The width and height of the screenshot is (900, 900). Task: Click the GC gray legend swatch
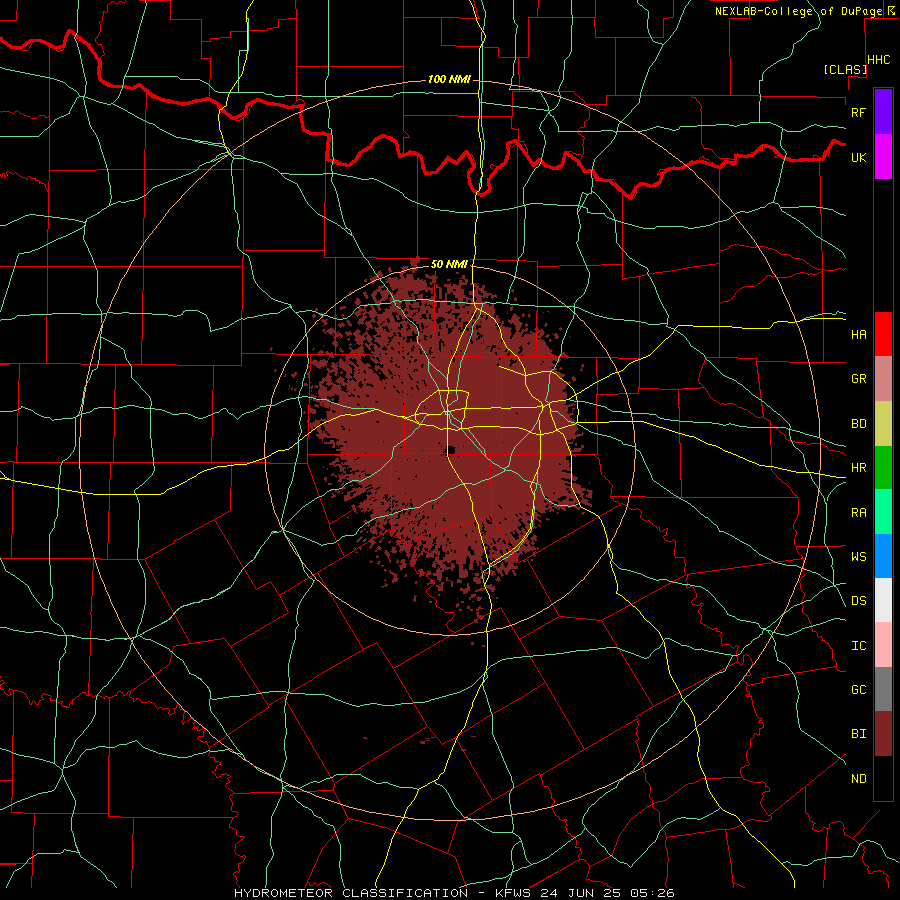[x=883, y=689]
